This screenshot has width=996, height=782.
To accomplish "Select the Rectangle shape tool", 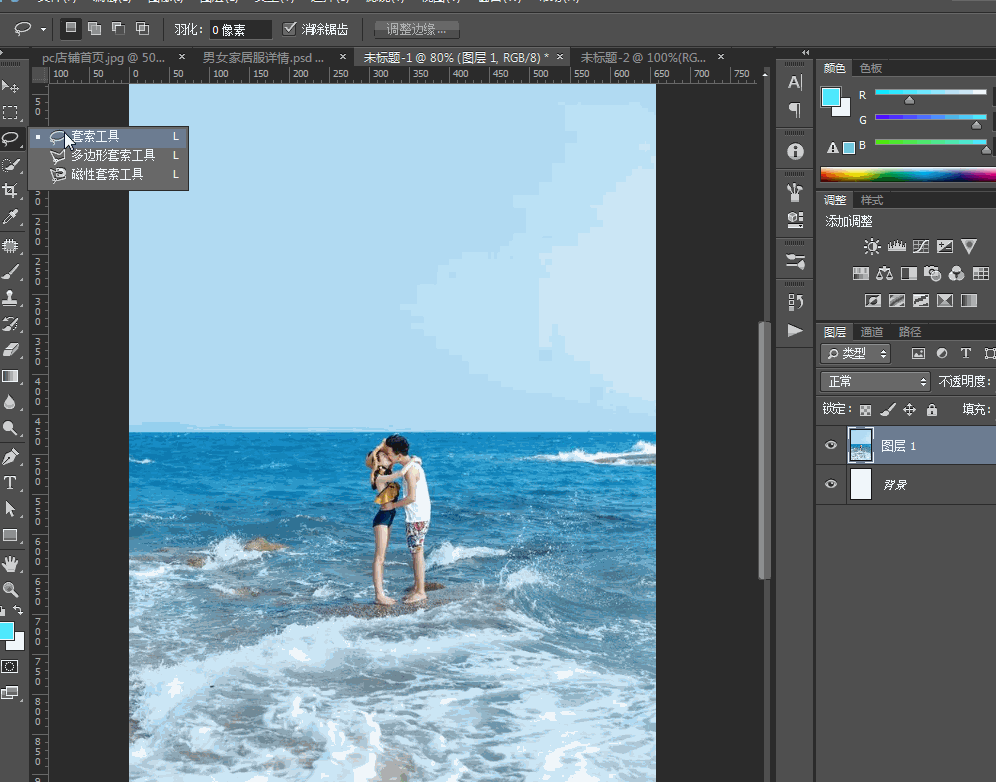I will coord(10,535).
